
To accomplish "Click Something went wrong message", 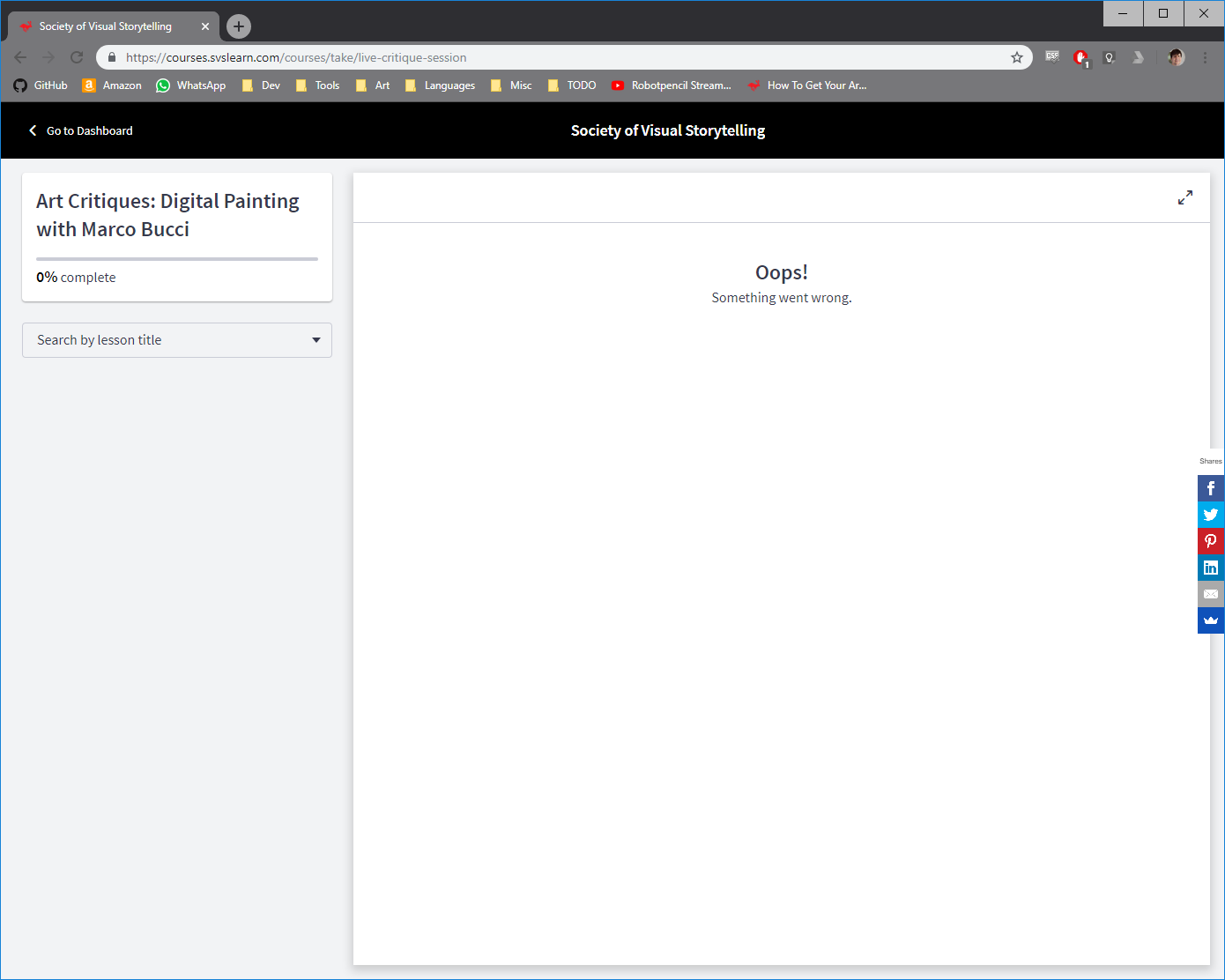I will pyautogui.click(x=782, y=298).
